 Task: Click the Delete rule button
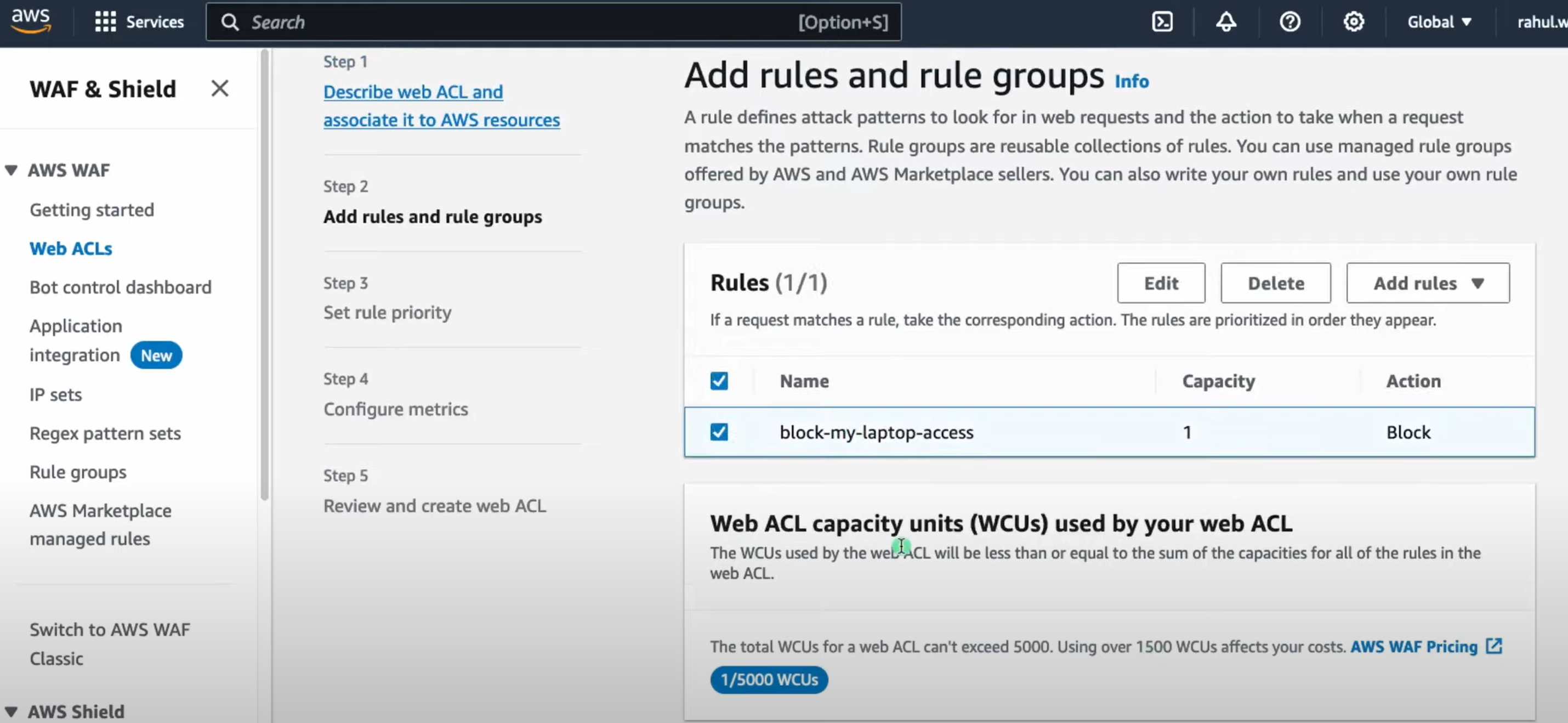coord(1275,283)
